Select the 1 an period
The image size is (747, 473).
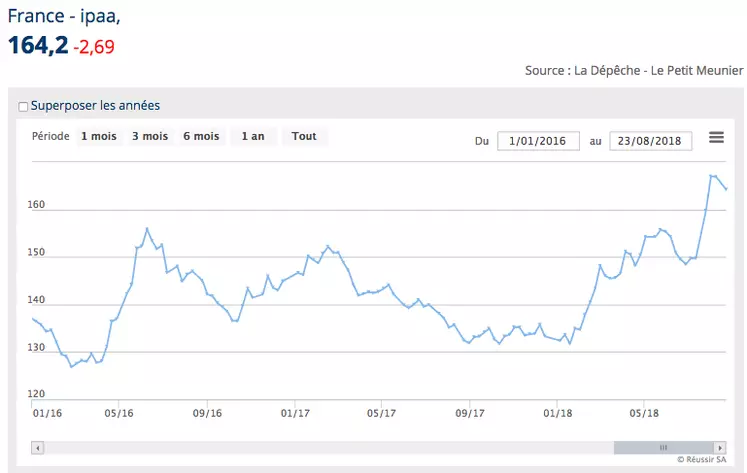point(253,136)
